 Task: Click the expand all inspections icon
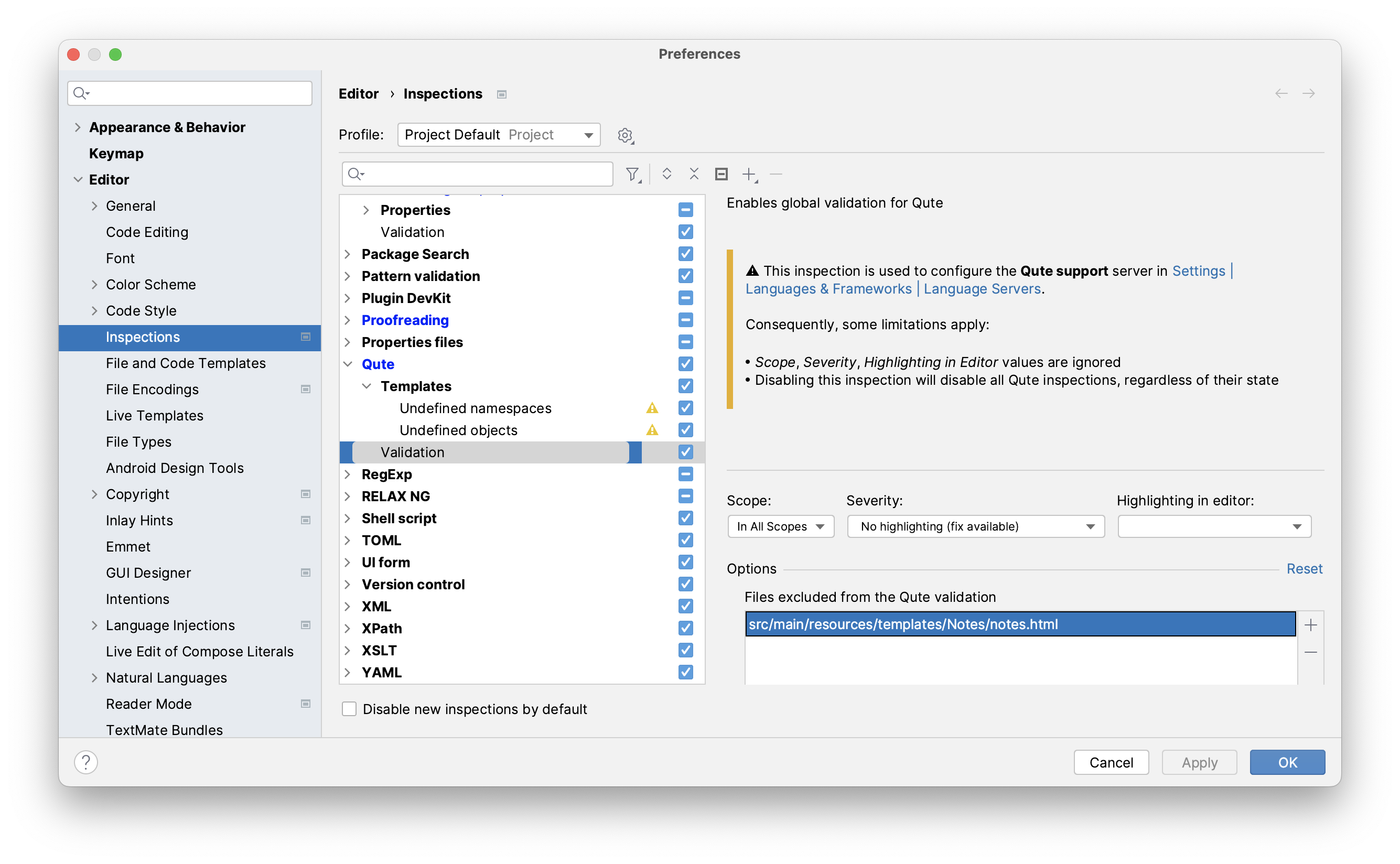click(x=666, y=174)
